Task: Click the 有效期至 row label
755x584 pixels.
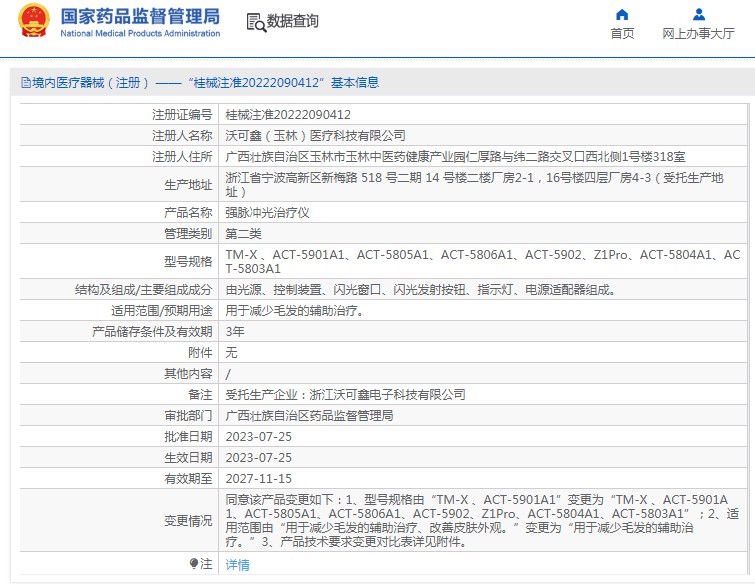Action: (188, 479)
